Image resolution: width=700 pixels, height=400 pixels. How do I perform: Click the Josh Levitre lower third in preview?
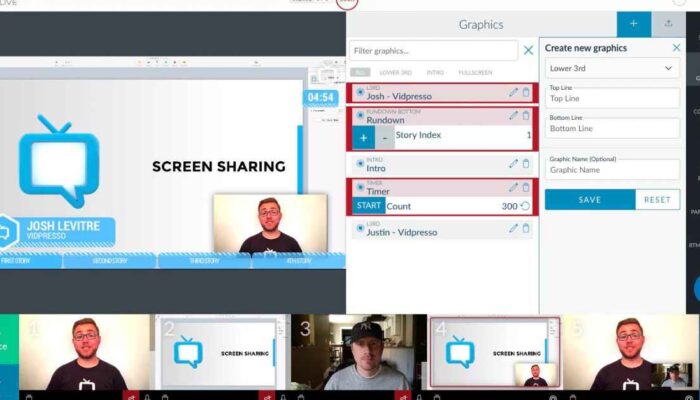(x=58, y=231)
